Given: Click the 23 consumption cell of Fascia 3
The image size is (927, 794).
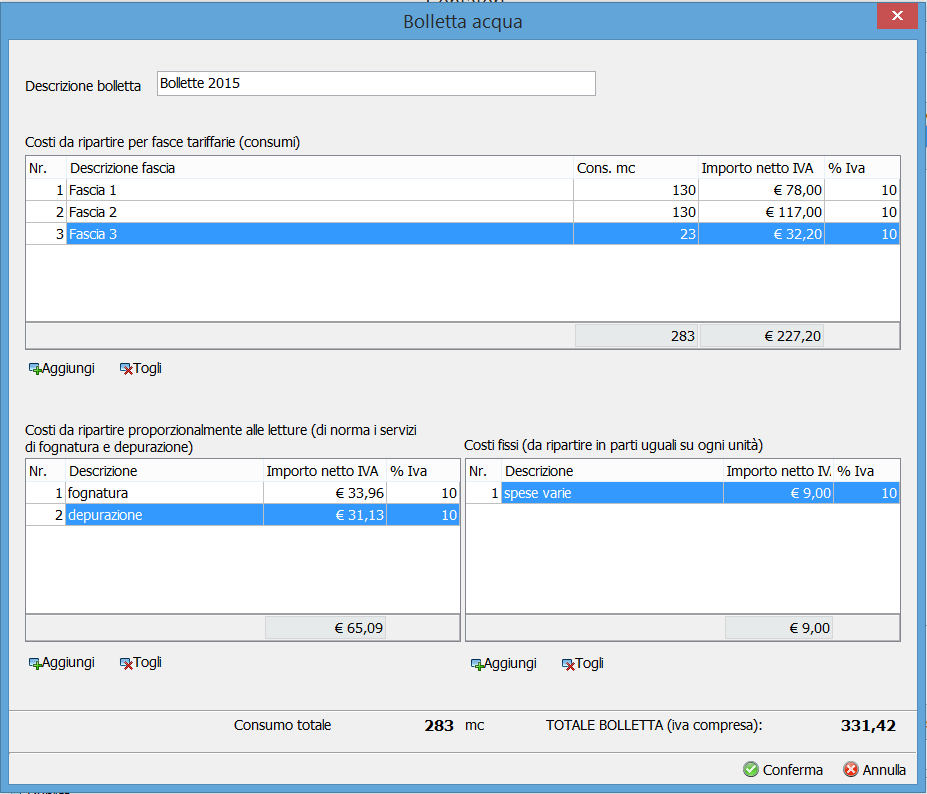Looking at the screenshot, I should pyautogui.click(x=636, y=234).
